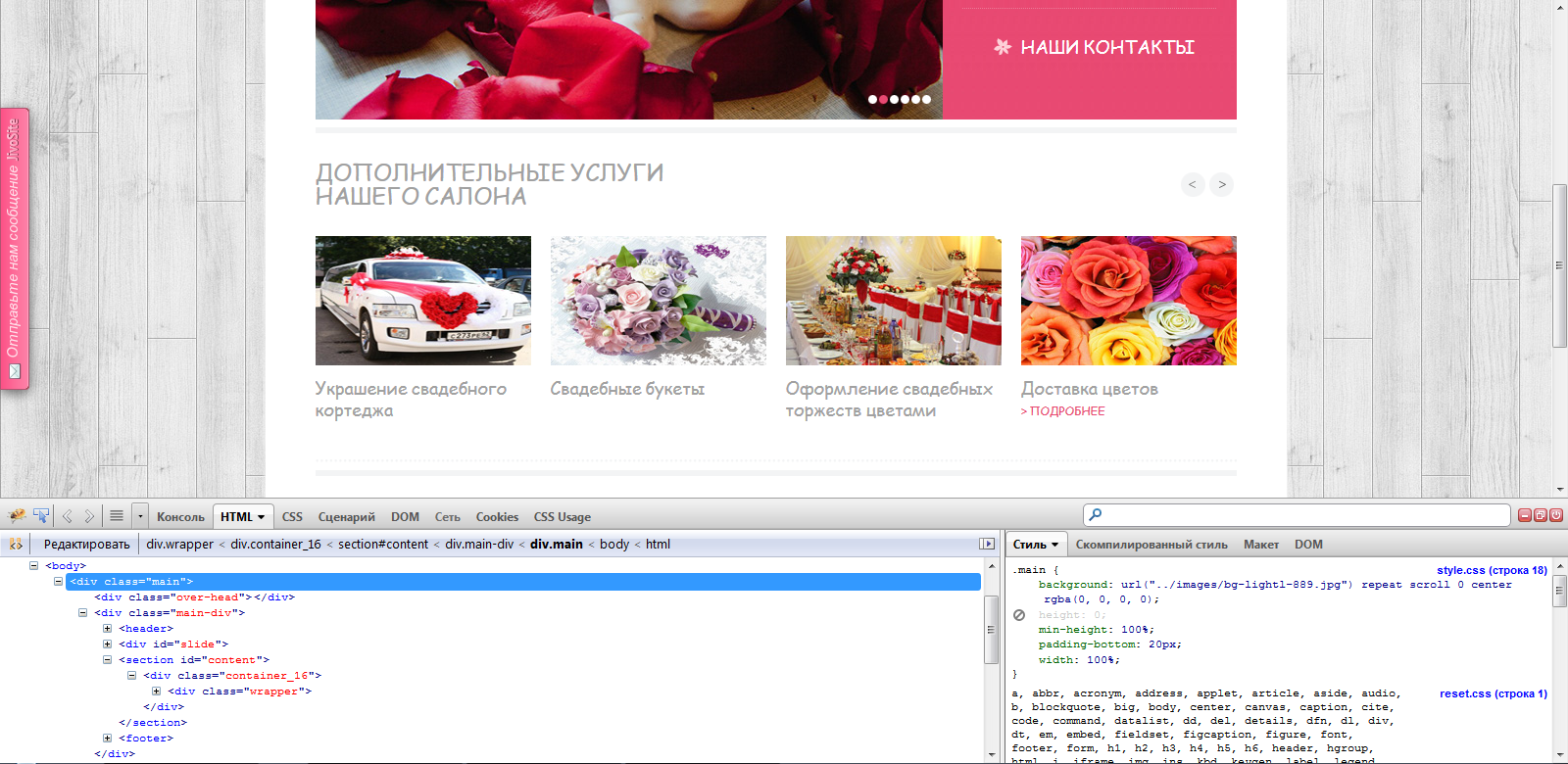Go back with the Firebug left arrow
Viewport: 1568px width, 764px height.
pyautogui.click(x=68, y=516)
